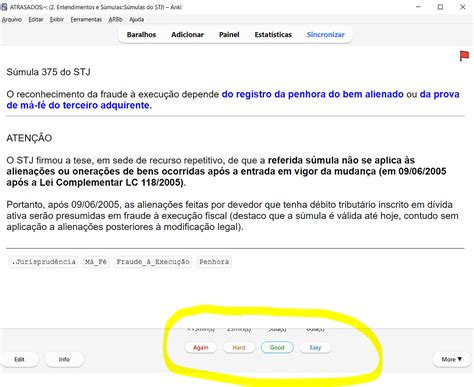Click the .Jurisprudência tag
474x387 pixels.
pyautogui.click(x=43, y=262)
